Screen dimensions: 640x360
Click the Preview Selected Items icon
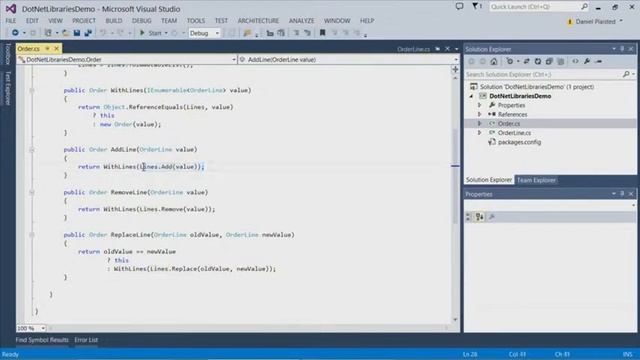(x=599, y=61)
